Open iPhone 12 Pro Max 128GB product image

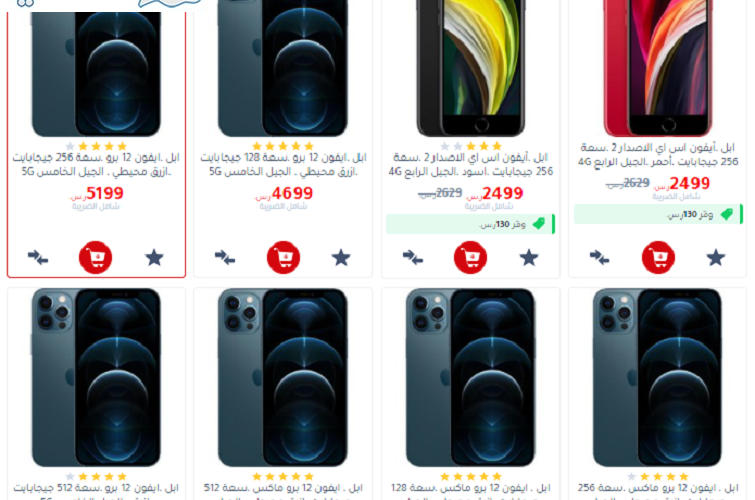click(x=470, y=378)
